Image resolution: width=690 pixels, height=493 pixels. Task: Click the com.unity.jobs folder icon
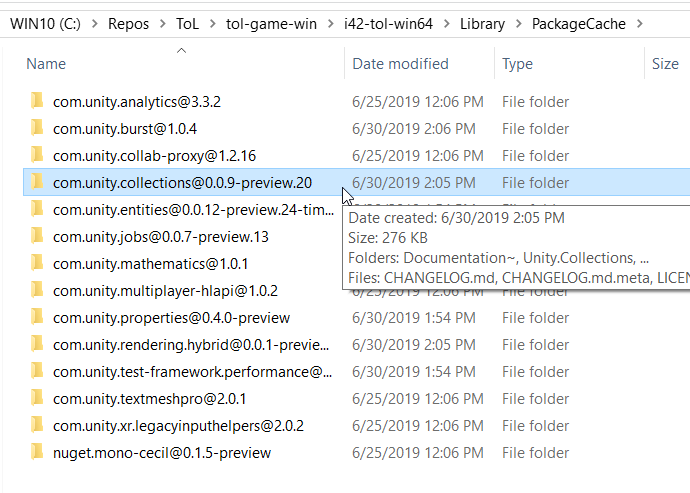click(38, 236)
